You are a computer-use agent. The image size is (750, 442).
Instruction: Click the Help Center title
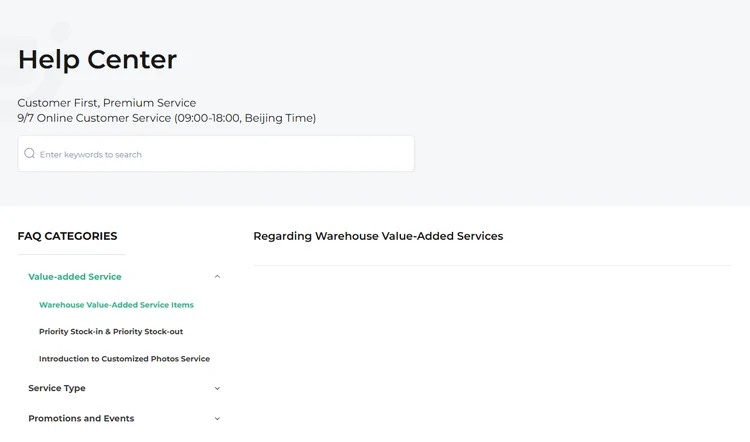coord(98,60)
